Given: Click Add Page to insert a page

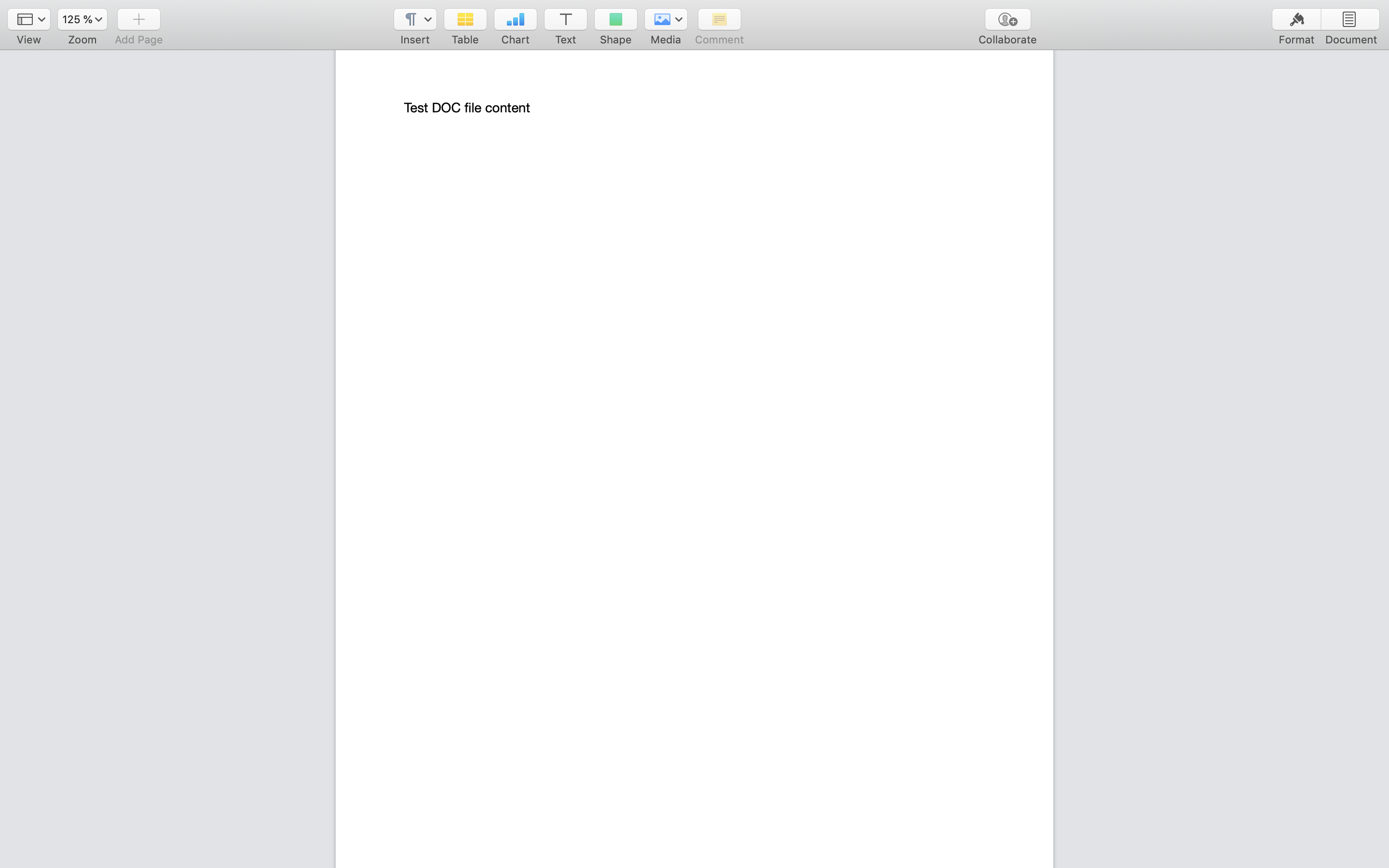Looking at the screenshot, I should click(138, 19).
